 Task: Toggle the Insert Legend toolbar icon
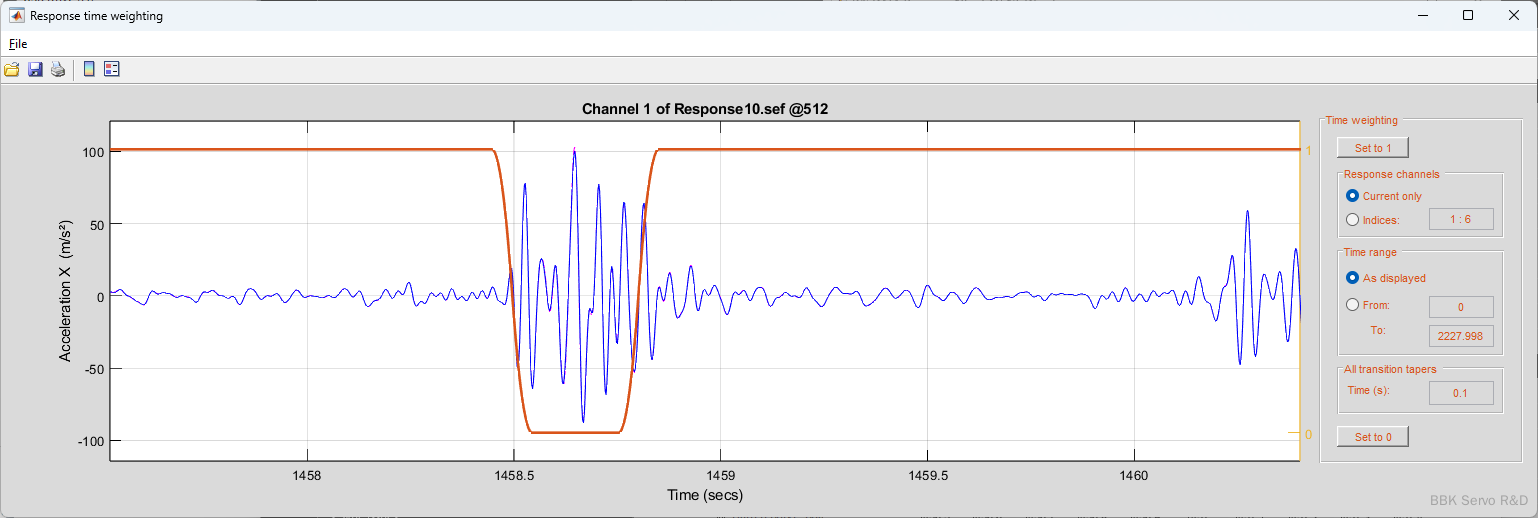click(111, 69)
